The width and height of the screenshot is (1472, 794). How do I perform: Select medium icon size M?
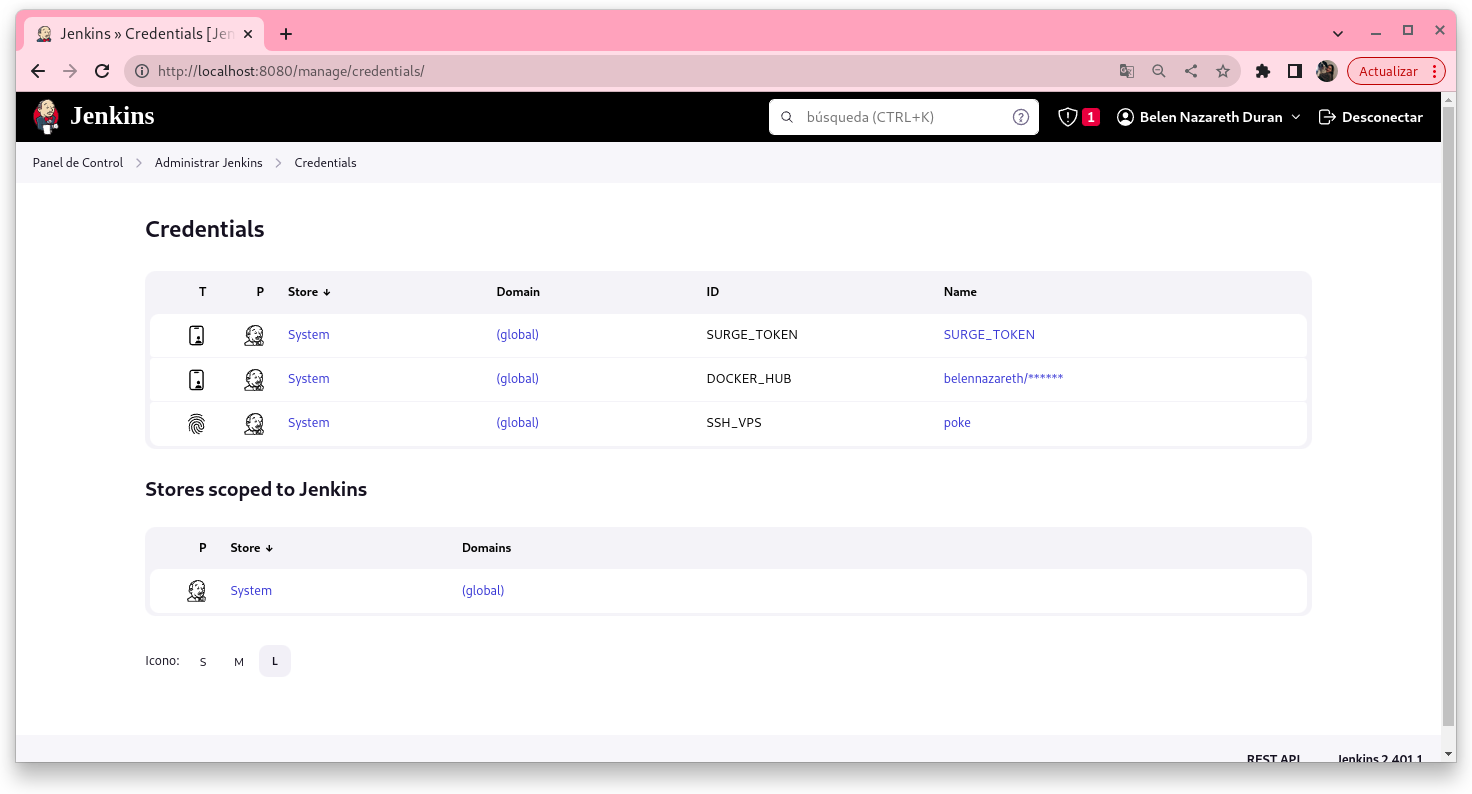tap(239, 662)
